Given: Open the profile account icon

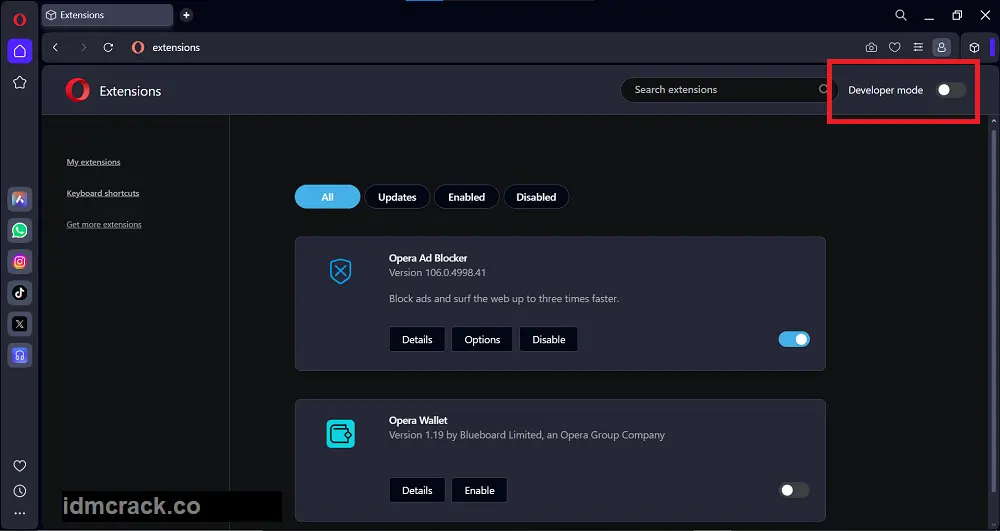Looking at the screenshot, I should coord(941,47).
